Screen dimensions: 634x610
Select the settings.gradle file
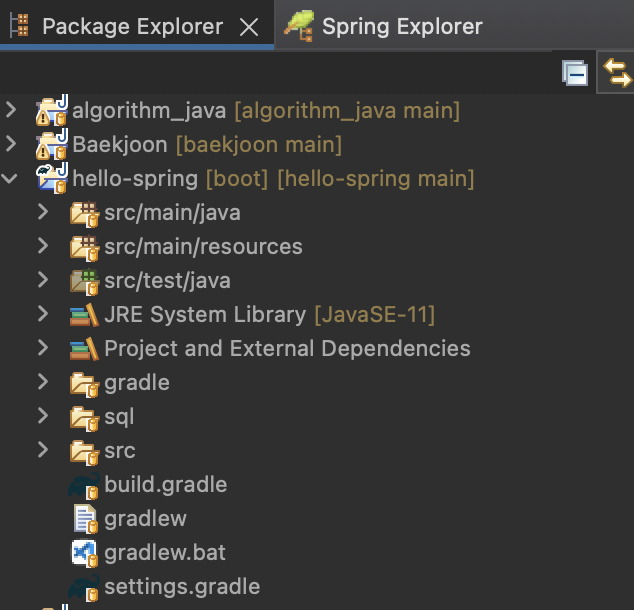pos(182,586)
